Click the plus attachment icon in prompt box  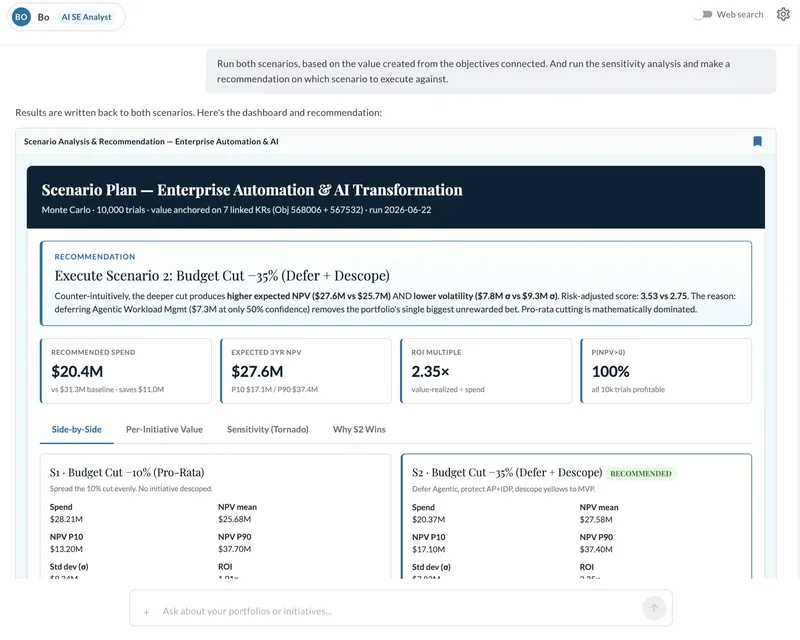coord(146,611)
